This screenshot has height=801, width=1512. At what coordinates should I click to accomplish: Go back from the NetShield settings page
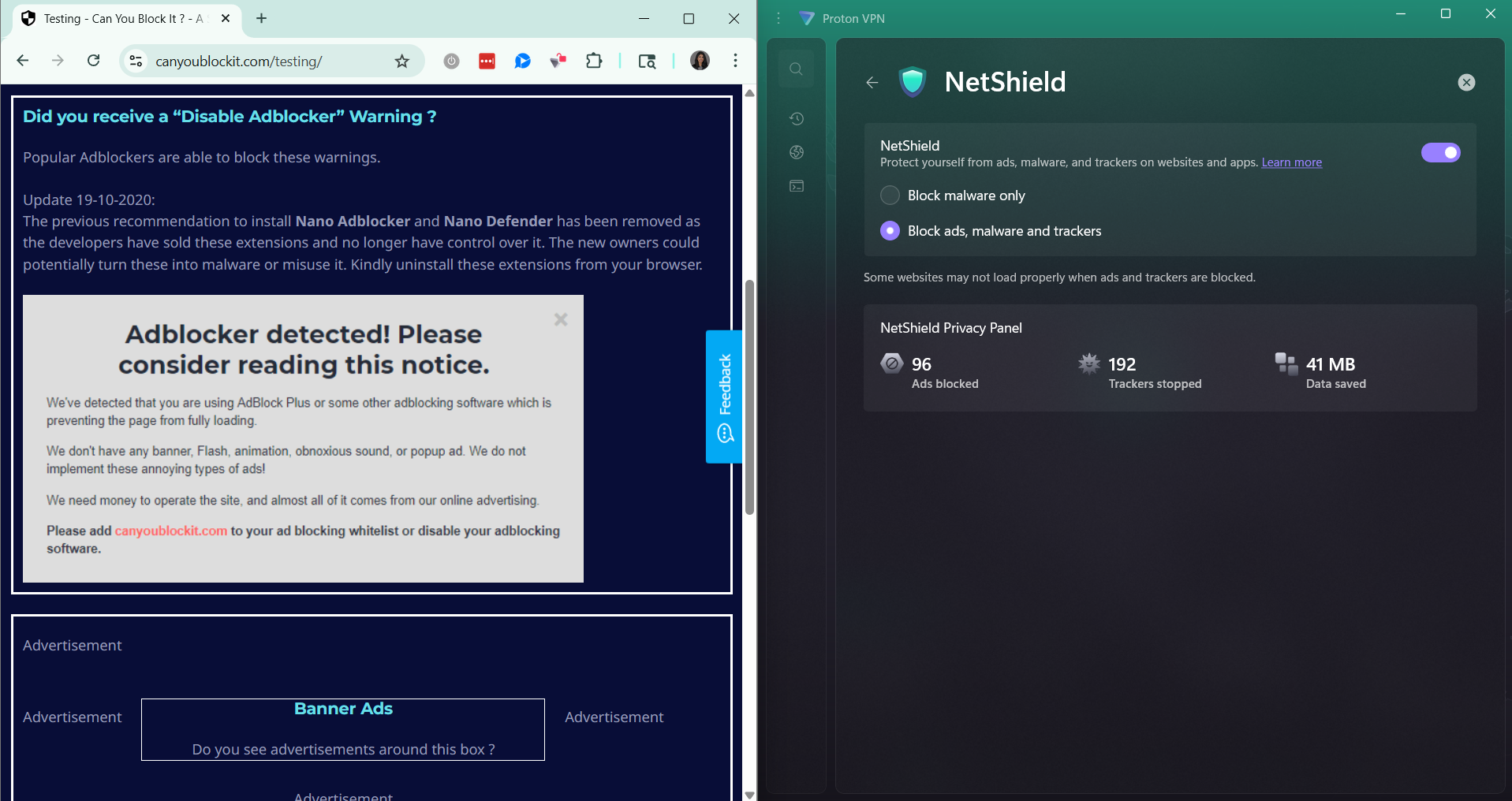[872, 82]
